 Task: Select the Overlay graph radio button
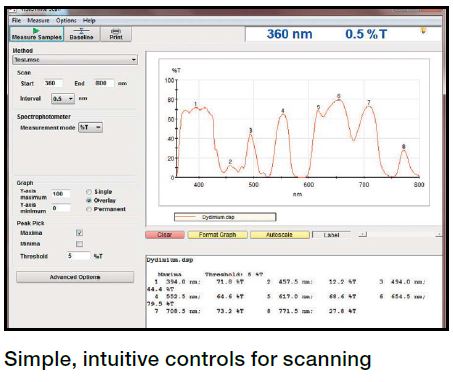click(89, 200)
